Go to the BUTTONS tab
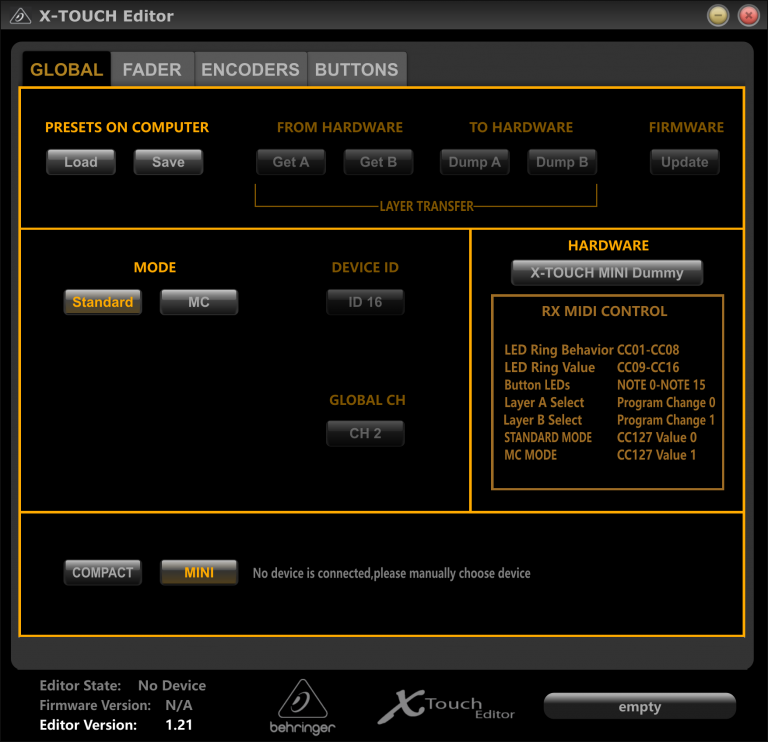768x742 pixels. 356,70
